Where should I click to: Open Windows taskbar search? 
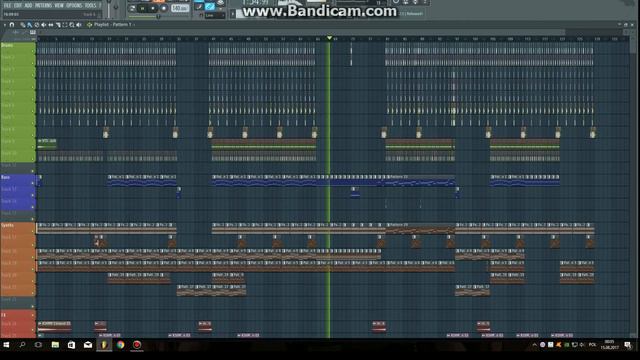point(22,345)
